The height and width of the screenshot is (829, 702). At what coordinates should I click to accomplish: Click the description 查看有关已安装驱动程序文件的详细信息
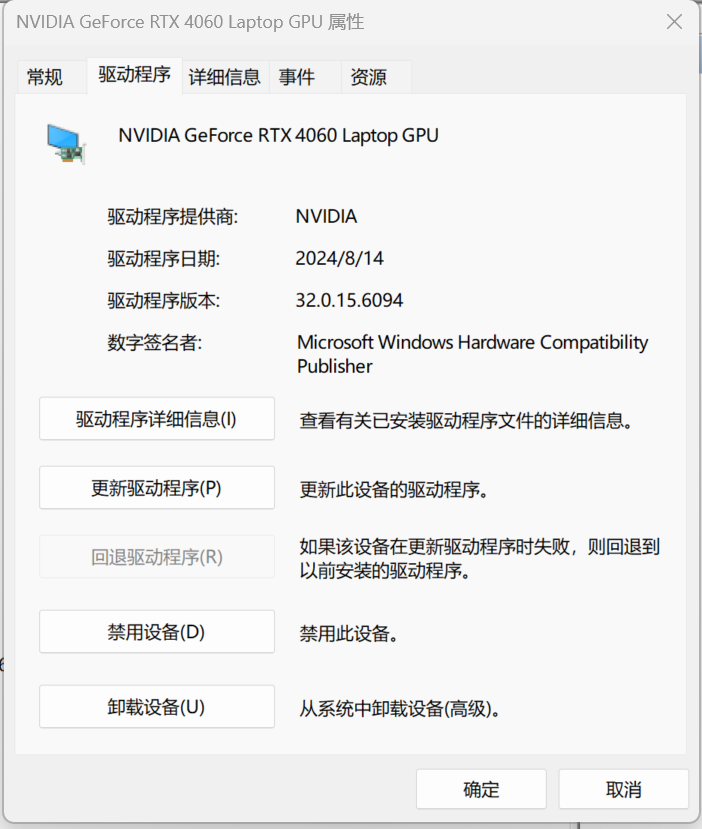[466, 421]
